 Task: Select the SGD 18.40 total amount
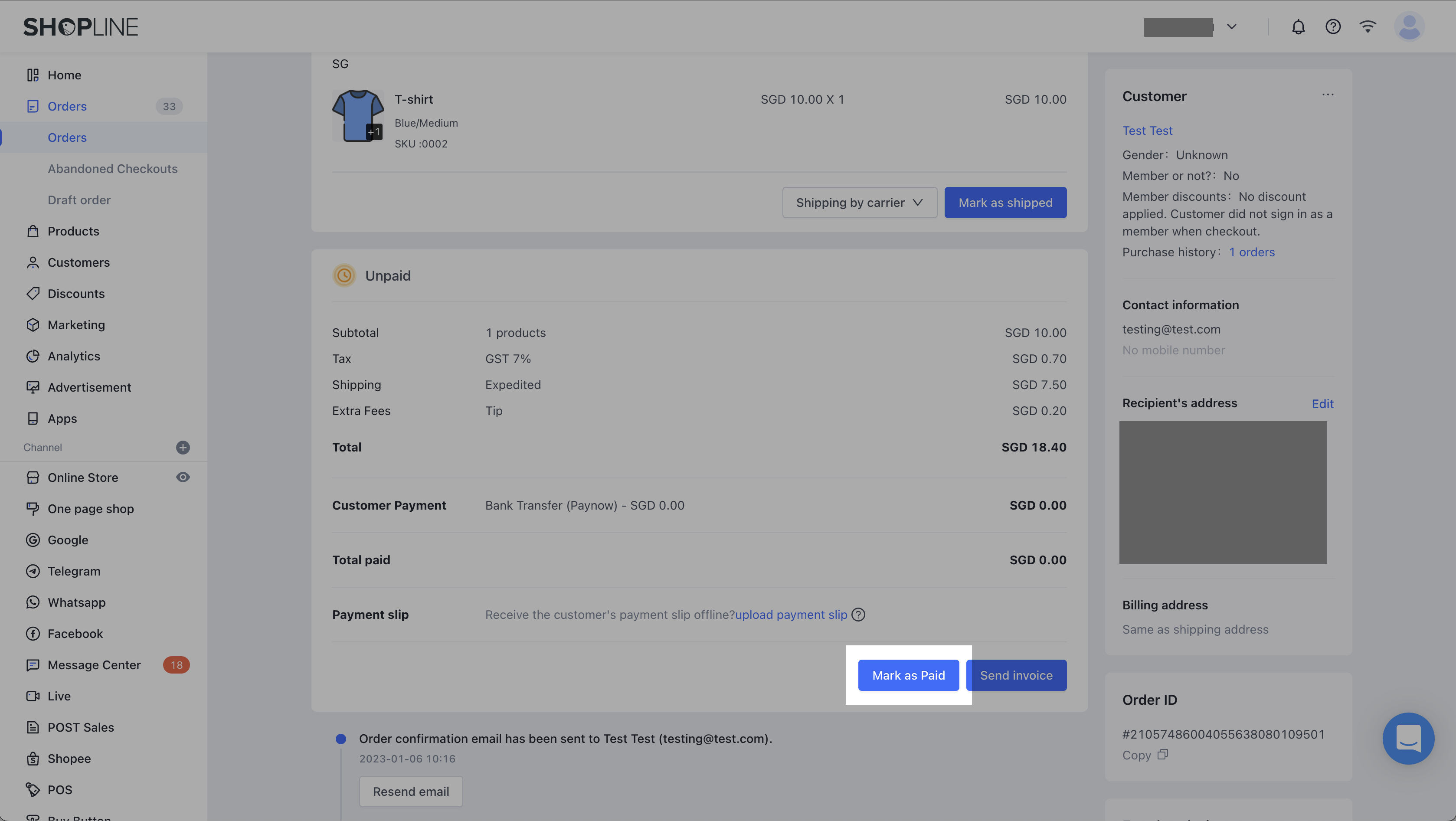(1034, 447)
